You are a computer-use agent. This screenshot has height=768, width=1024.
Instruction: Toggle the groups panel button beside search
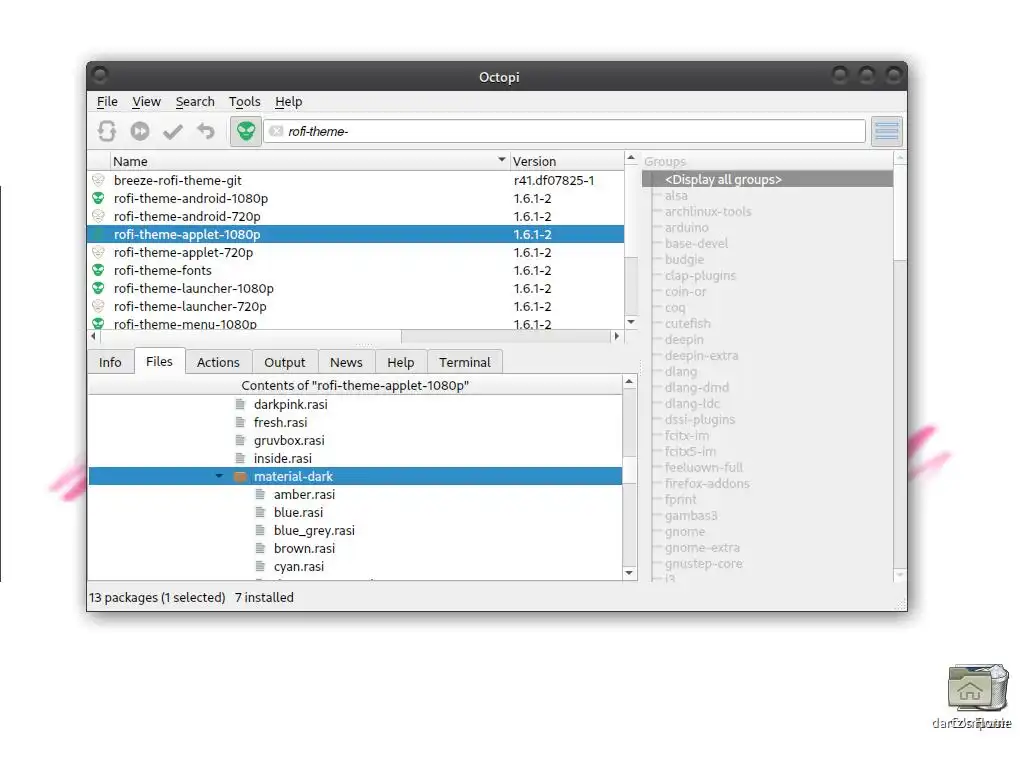(887, 131)
